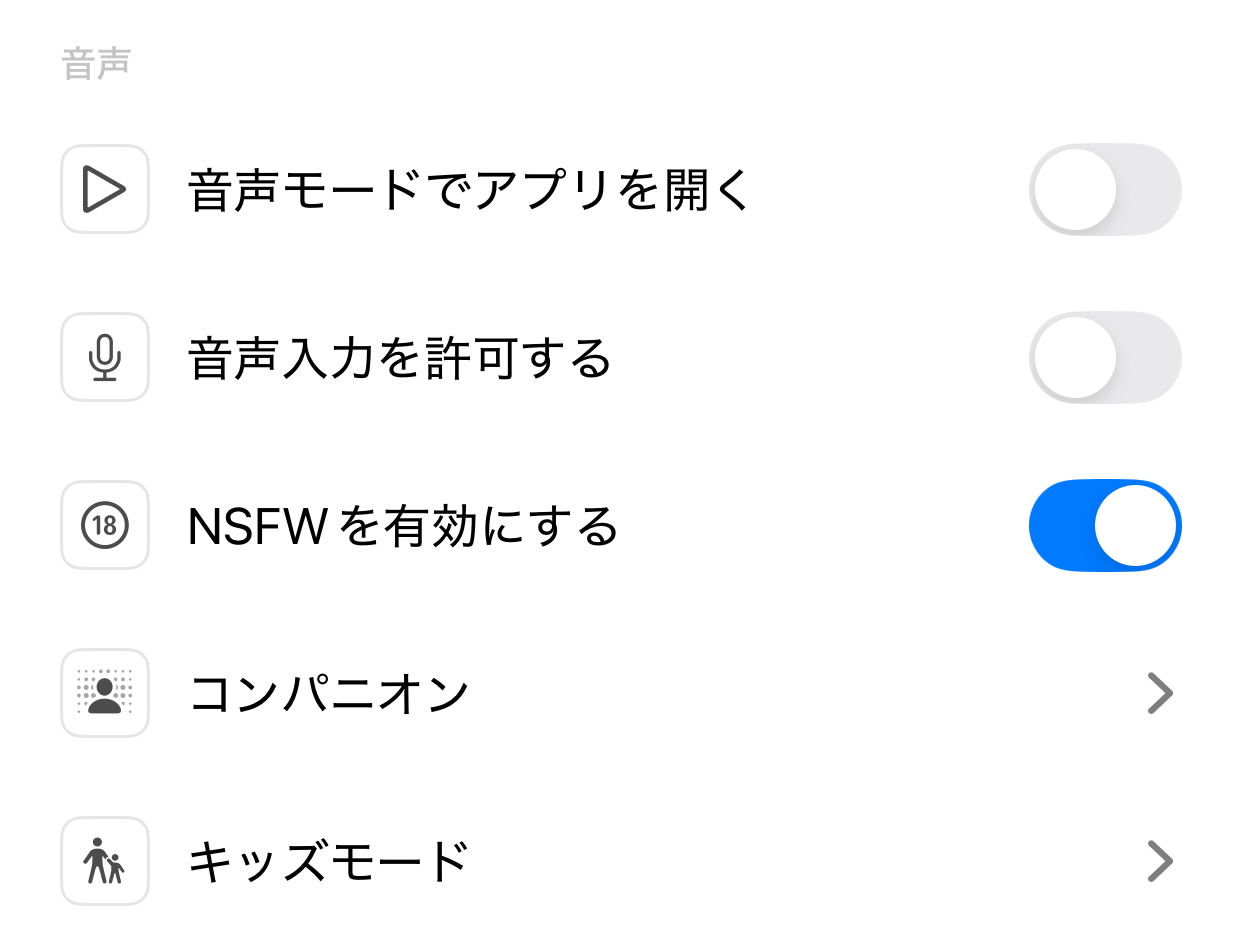The image size is (1242, 942).
Task: Click the 音声入力を許可する label text
Action: (399, 358)
